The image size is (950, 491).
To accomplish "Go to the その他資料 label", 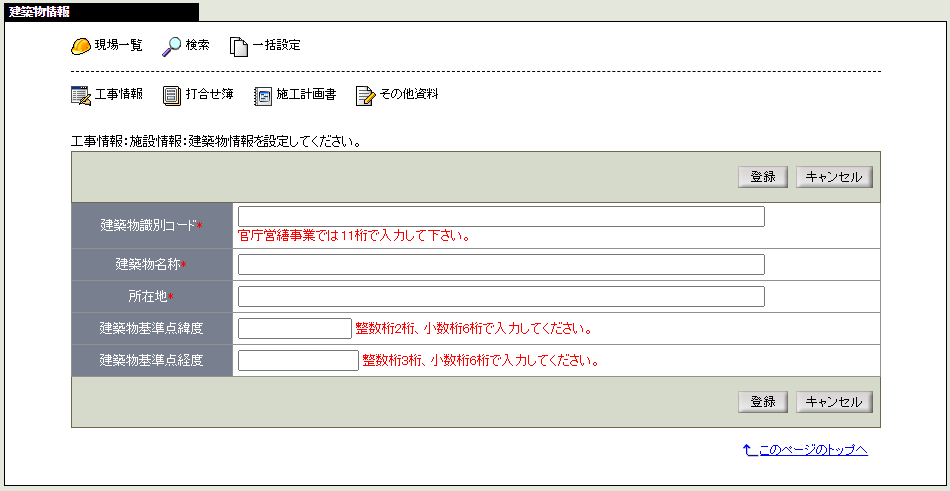I will [x=409, y=95].
